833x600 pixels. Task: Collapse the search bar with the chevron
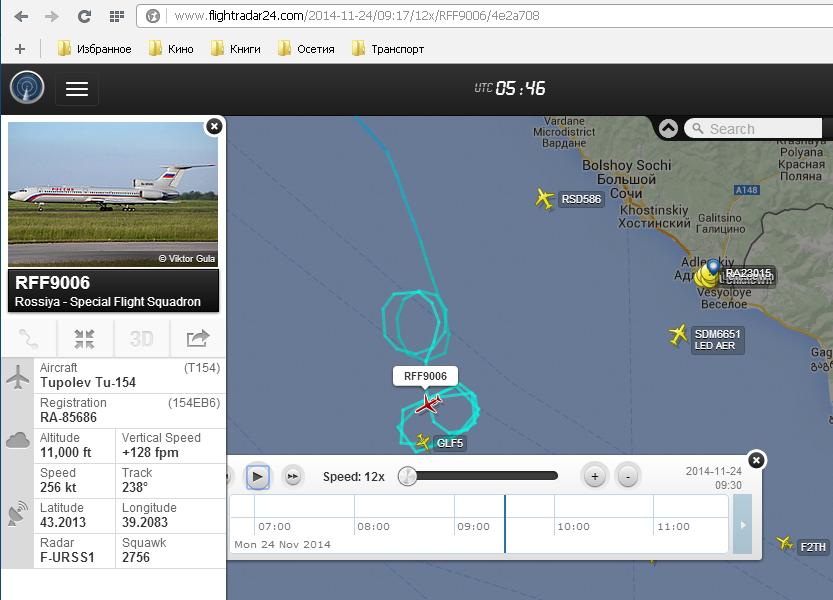tap(668, 129)
